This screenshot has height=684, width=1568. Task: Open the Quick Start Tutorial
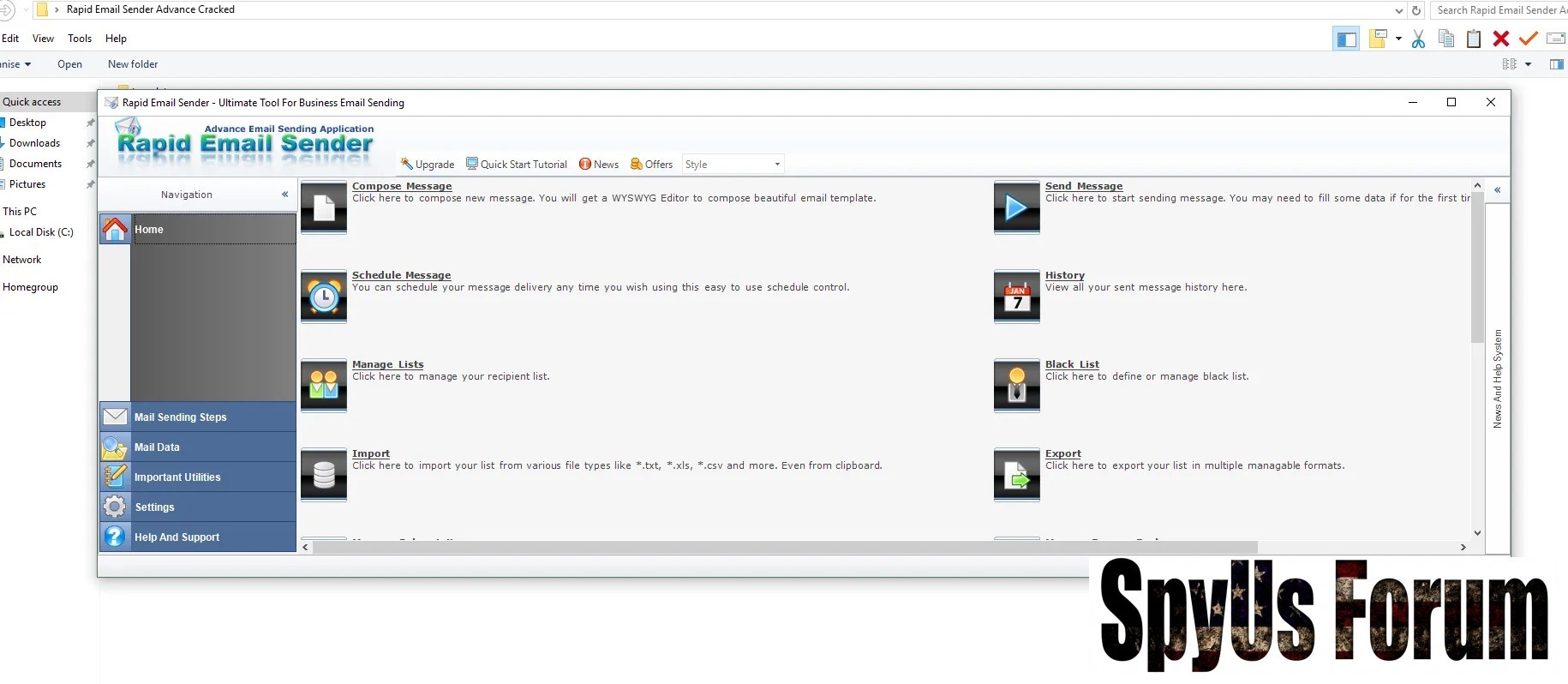(x=517, y=165)
